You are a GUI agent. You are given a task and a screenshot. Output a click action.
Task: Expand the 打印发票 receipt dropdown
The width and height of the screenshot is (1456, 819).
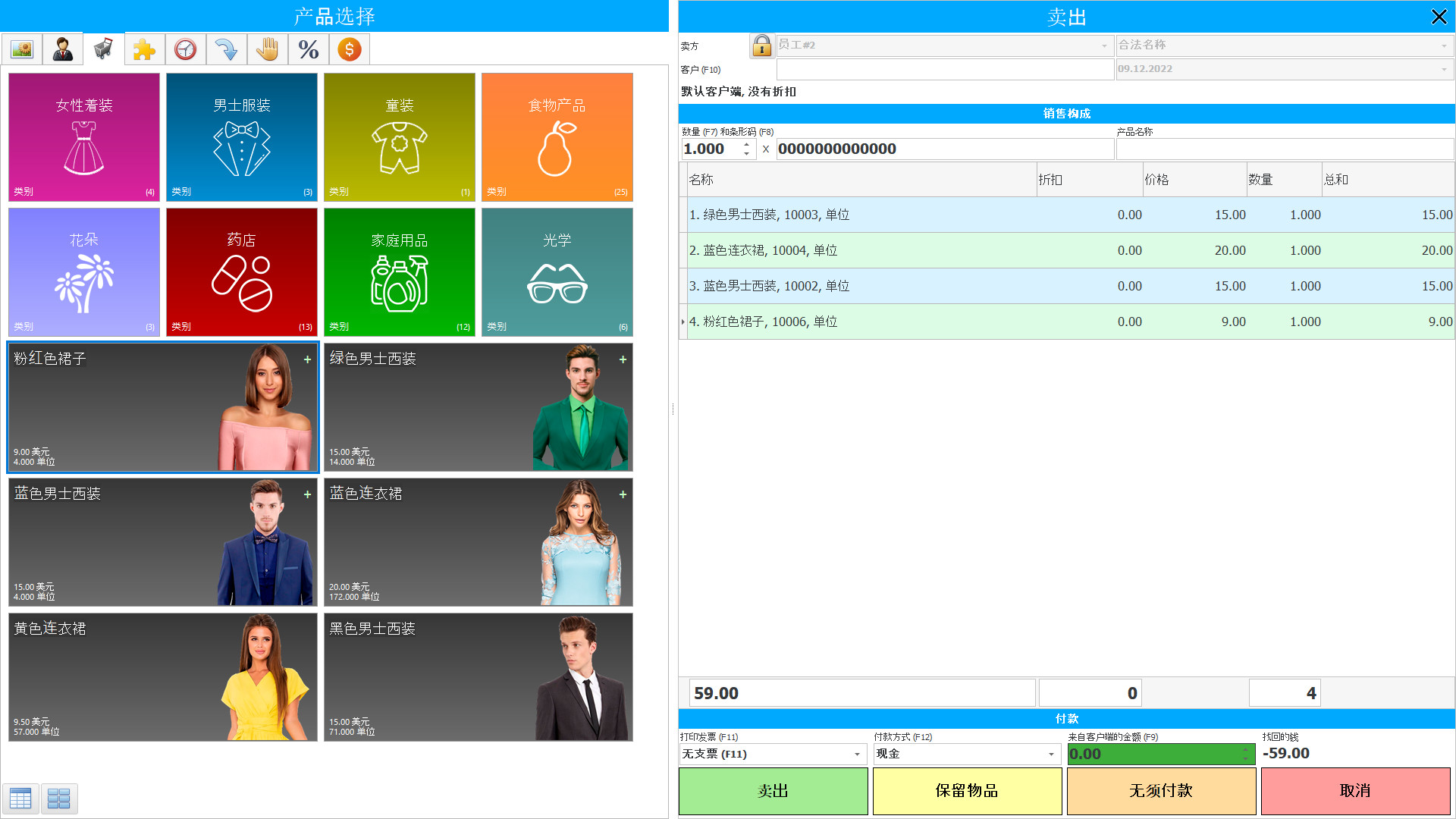coord(857,755)
